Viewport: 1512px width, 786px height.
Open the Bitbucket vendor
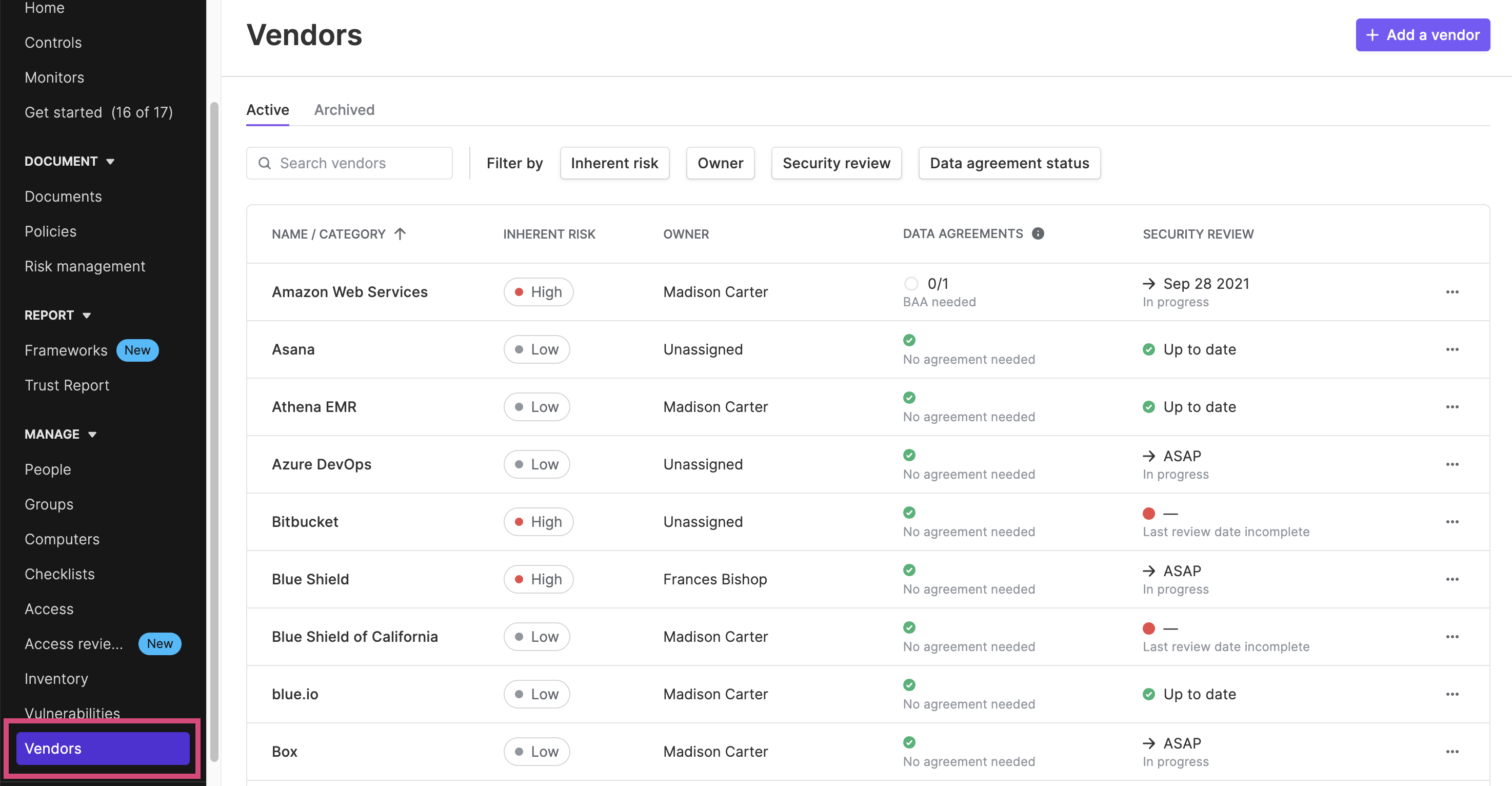[x=305, y=522]
